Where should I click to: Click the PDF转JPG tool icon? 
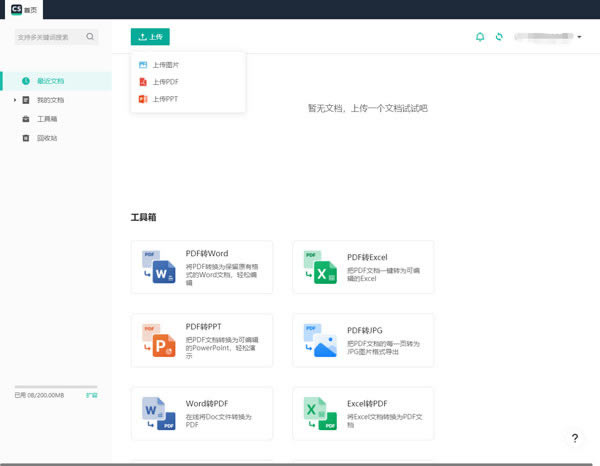point(320,340)
